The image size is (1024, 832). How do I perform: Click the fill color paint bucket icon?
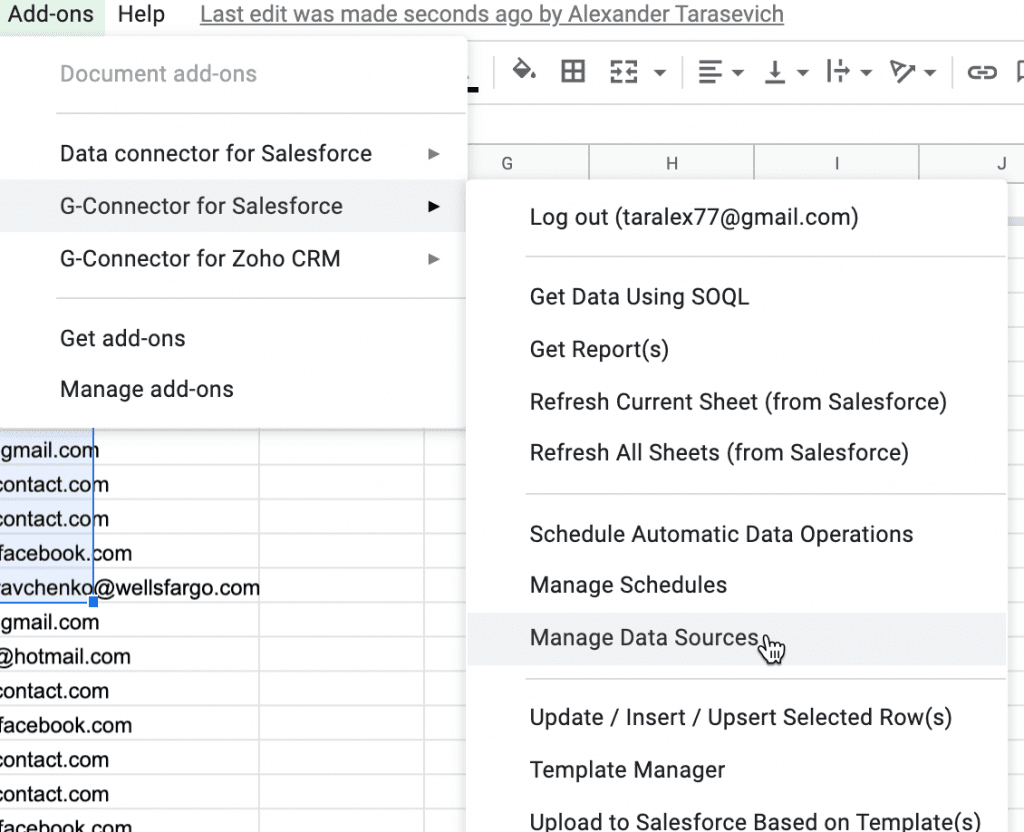coord(524,71)
